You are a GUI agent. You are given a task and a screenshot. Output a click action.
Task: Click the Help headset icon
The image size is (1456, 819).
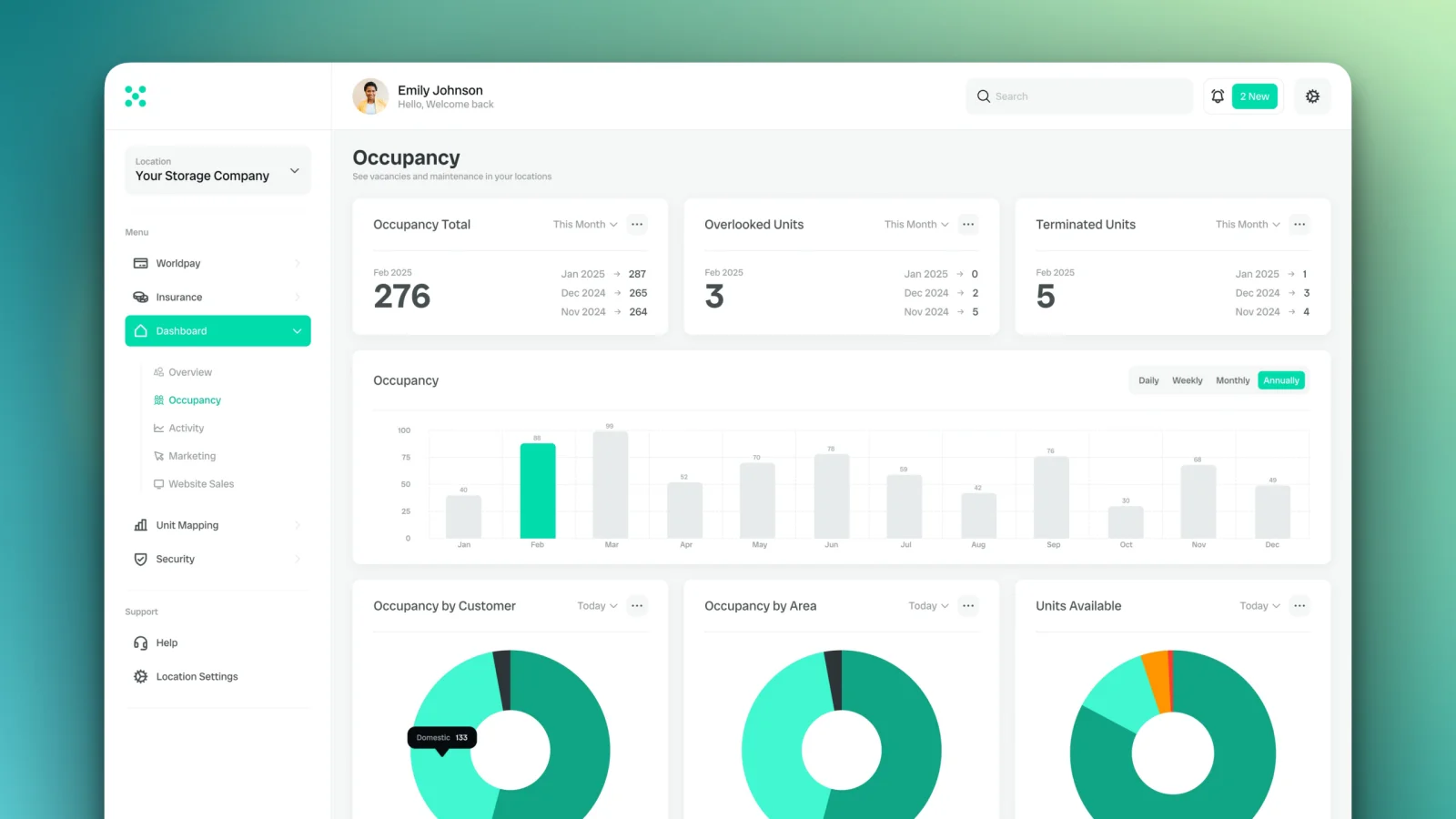(141, 643)
